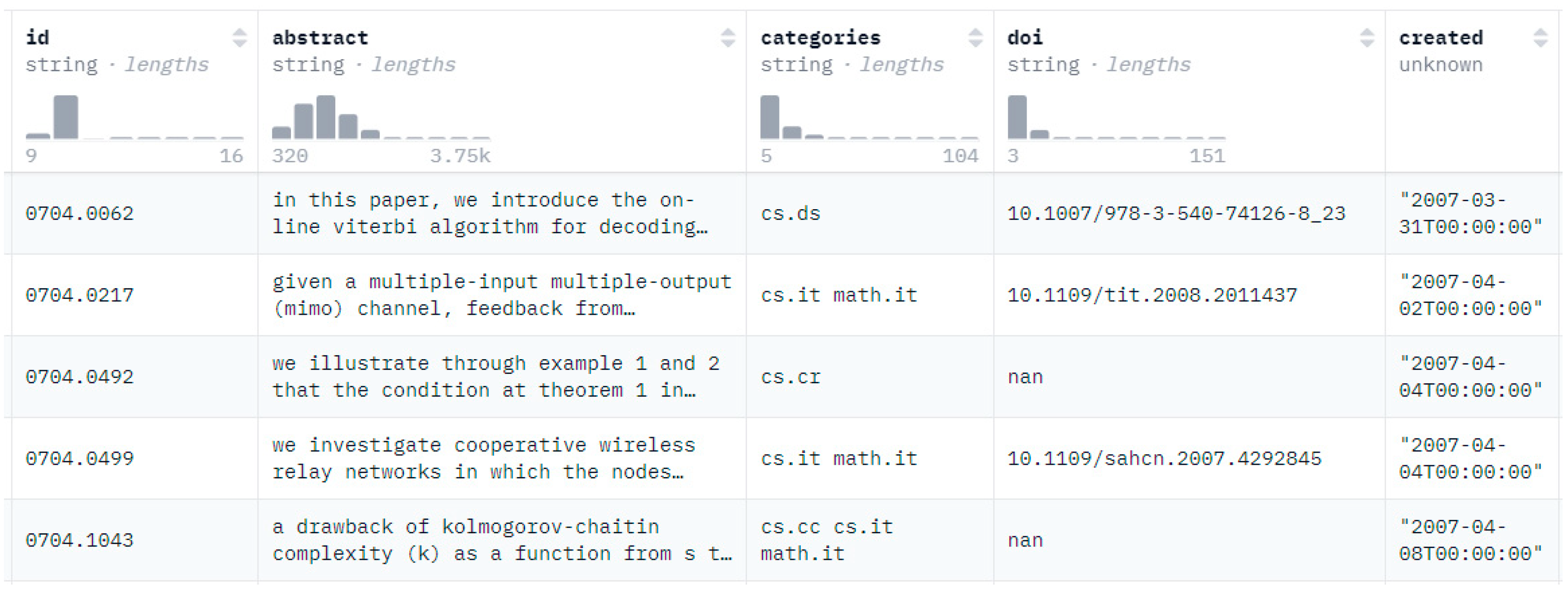Select the tallest abstract length histogram bar
The height and width of the screenshot is (591, 1568).
325,117
